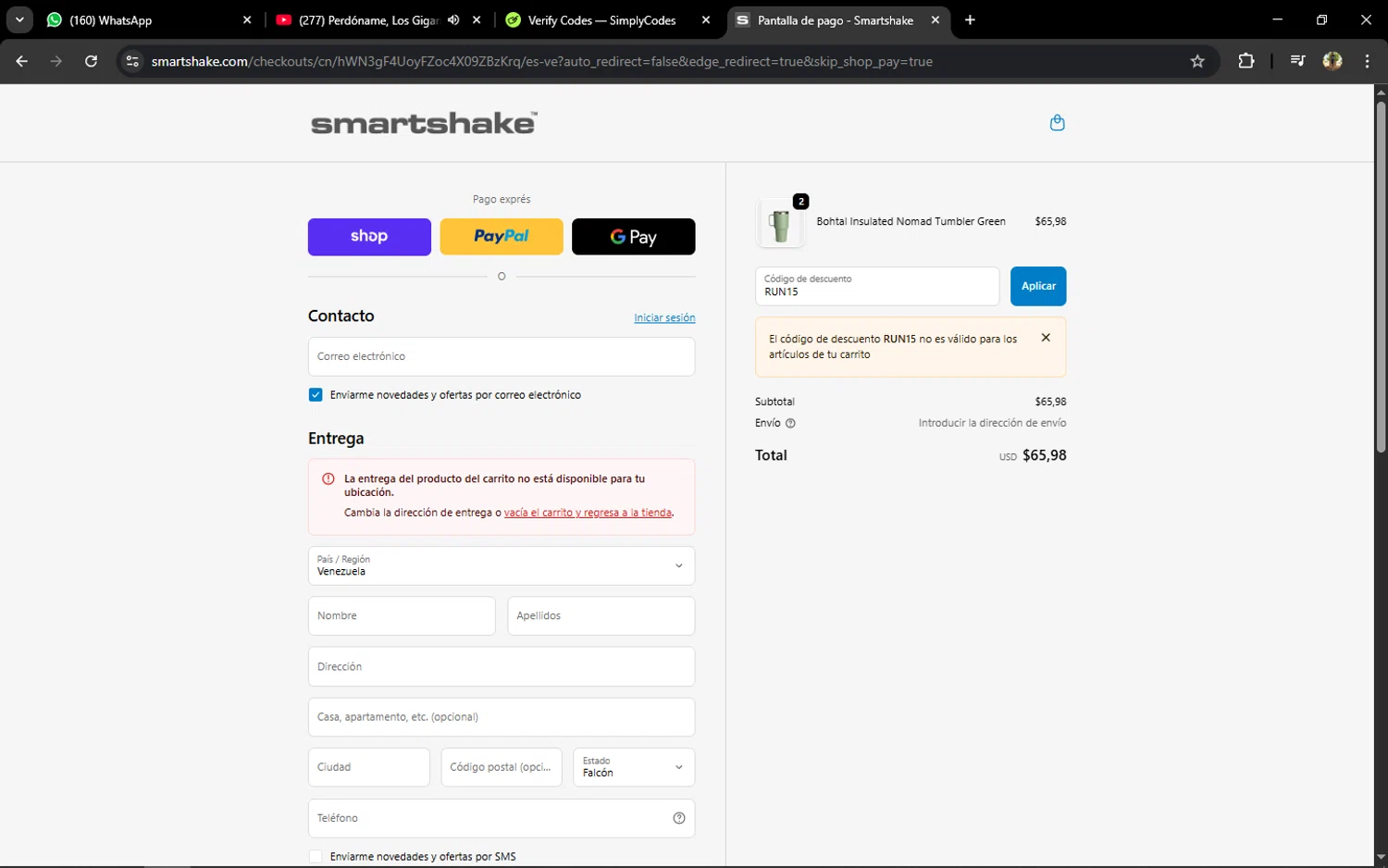Mute the YouTube tab audio icon
This screenshot has height=868, width=1388.
pos(453,20)
